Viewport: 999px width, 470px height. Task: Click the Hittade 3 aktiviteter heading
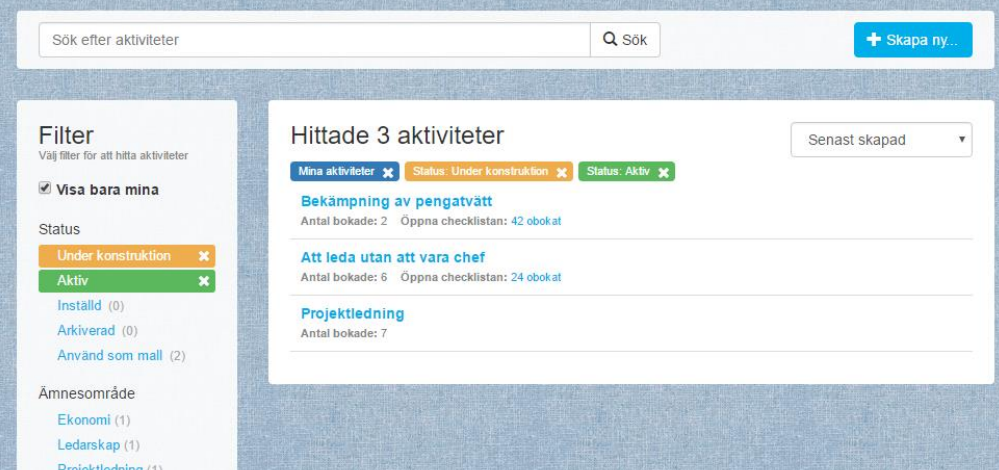pos(397,136)
